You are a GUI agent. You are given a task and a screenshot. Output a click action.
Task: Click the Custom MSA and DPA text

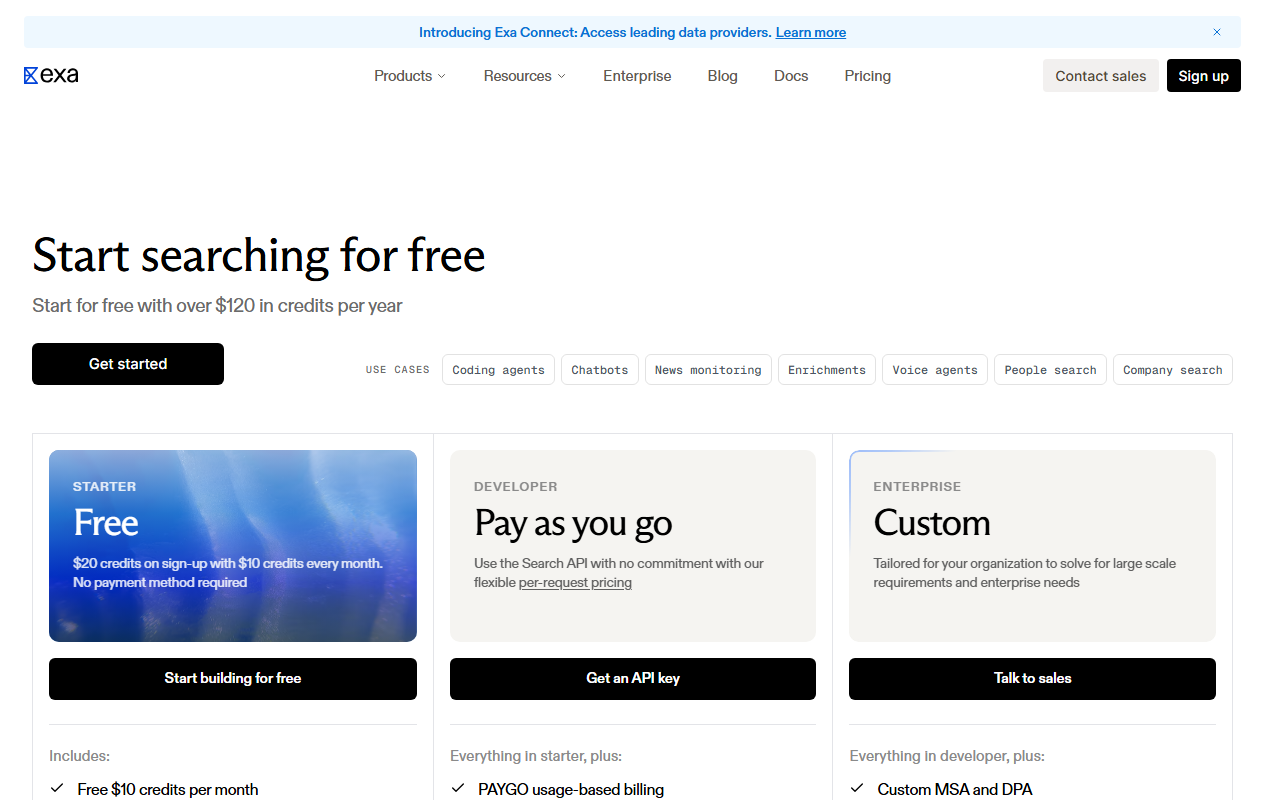pyautogui.click(x=955, y=790)
